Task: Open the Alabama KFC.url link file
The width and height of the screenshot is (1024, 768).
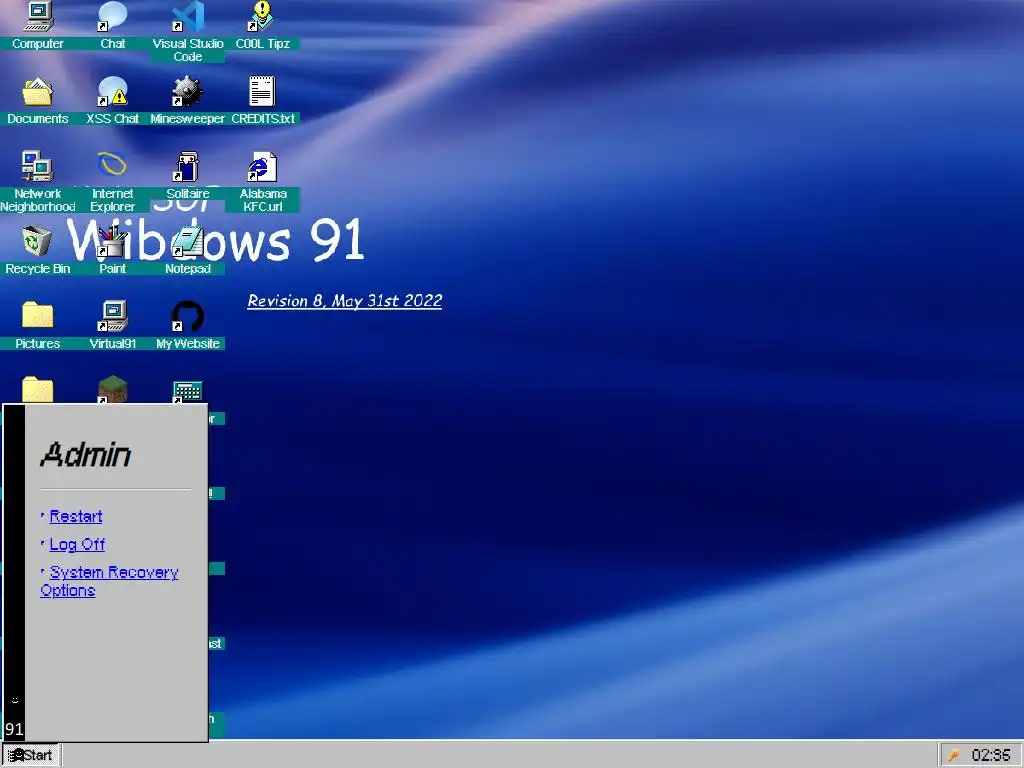Action: [x=263, y=182]
